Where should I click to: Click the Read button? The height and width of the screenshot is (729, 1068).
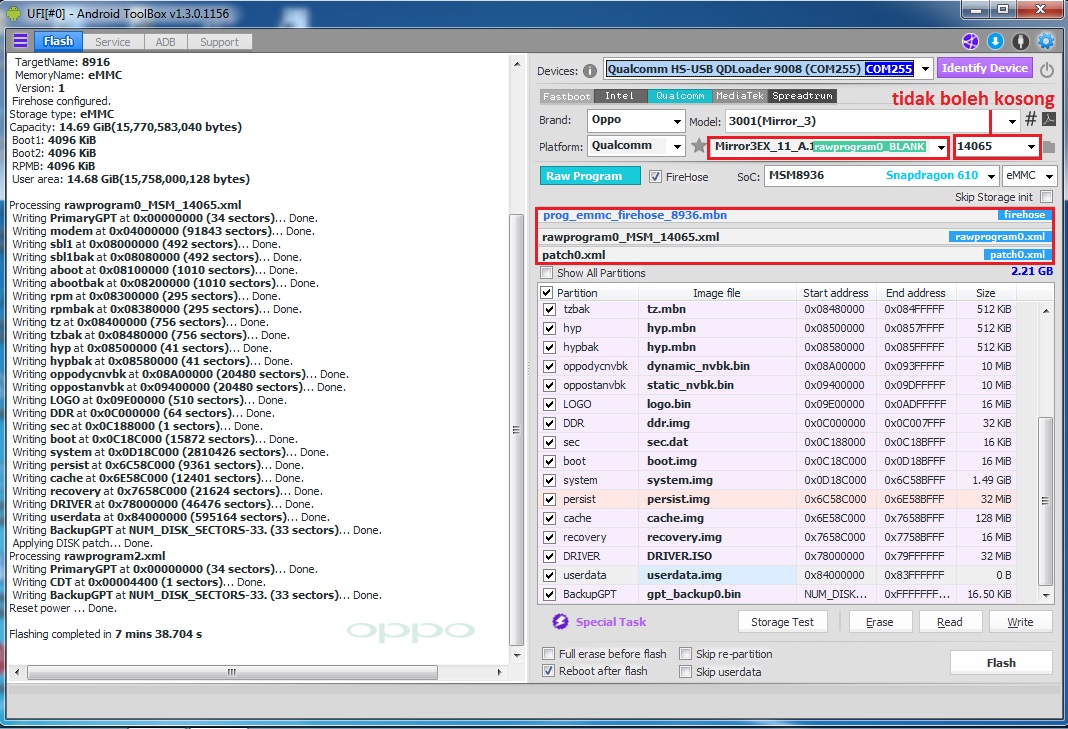click(x=949, y=621)
